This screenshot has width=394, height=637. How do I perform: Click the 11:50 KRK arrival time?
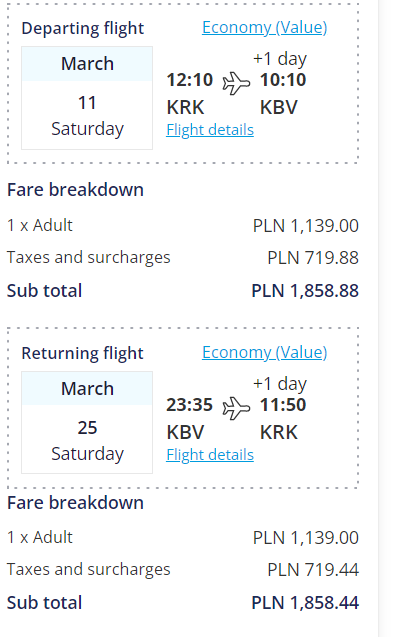(283, 405)
